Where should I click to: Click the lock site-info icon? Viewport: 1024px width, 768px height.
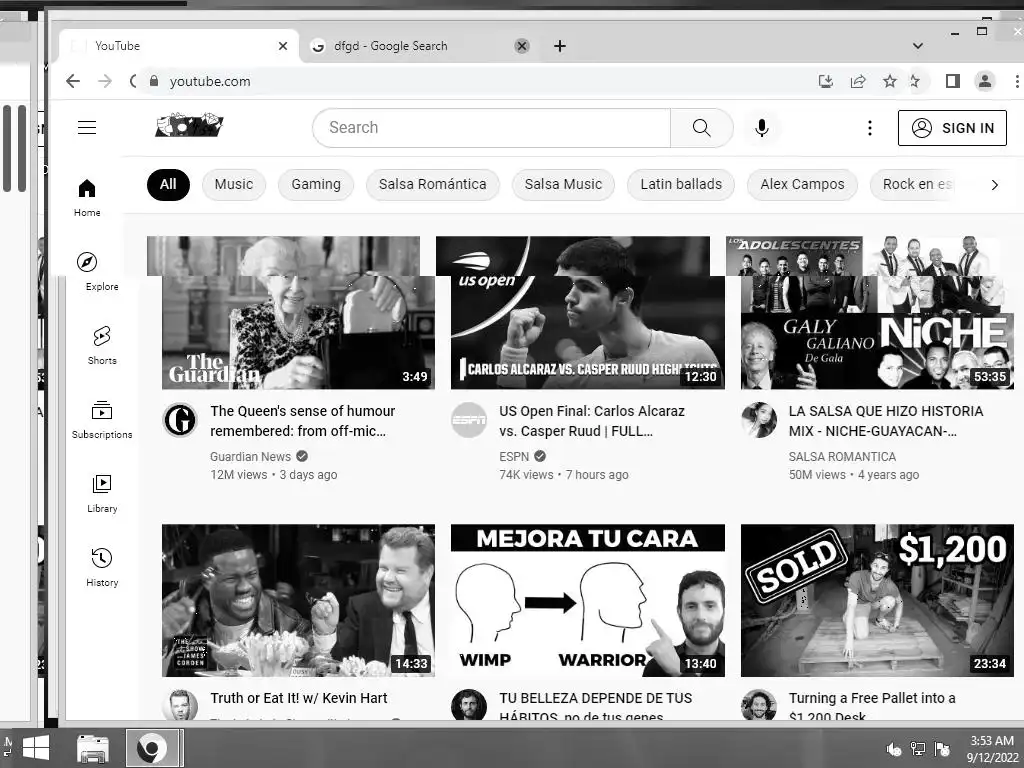coord(154,81)
